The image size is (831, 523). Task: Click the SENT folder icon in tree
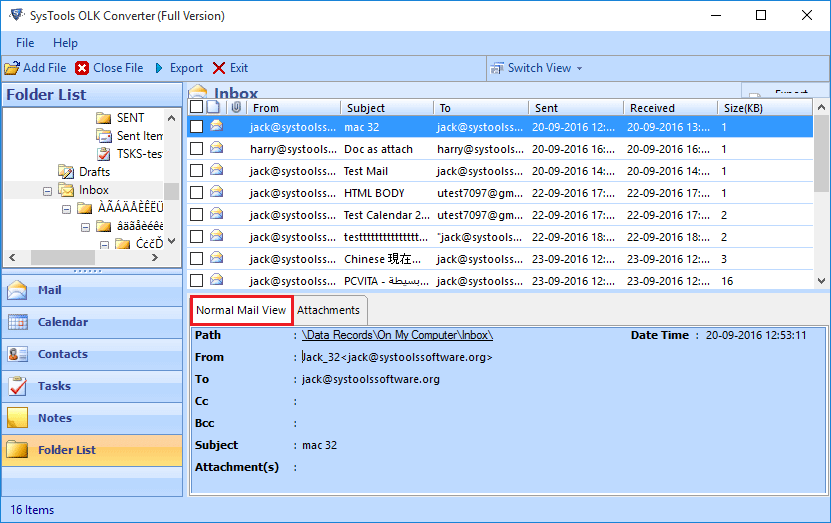(103, 118)
